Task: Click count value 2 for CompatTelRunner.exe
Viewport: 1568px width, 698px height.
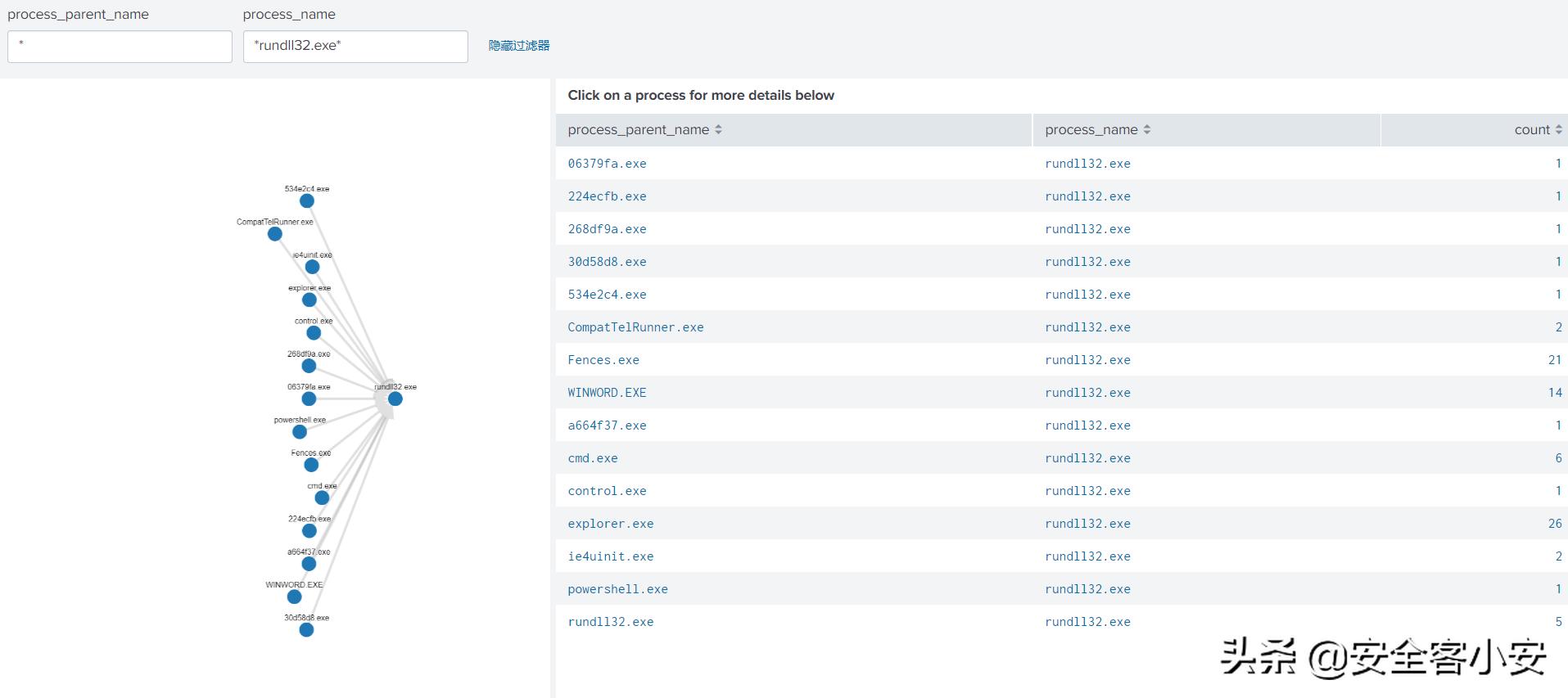Action: (x=1558, y=327)
